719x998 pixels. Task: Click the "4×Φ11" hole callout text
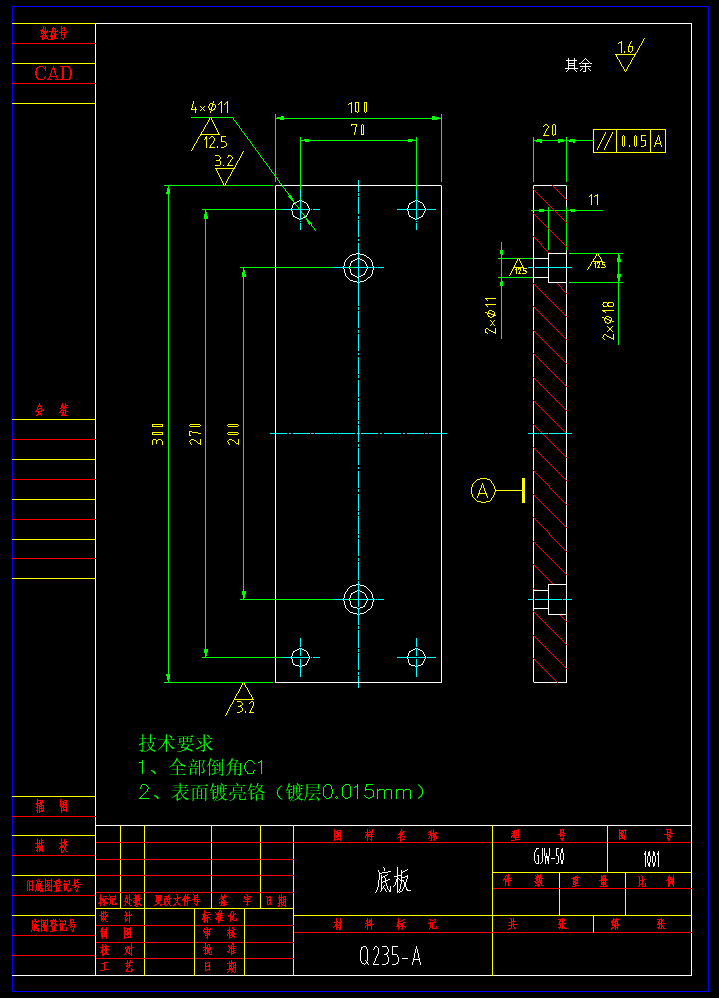click(x=210, y=108)
